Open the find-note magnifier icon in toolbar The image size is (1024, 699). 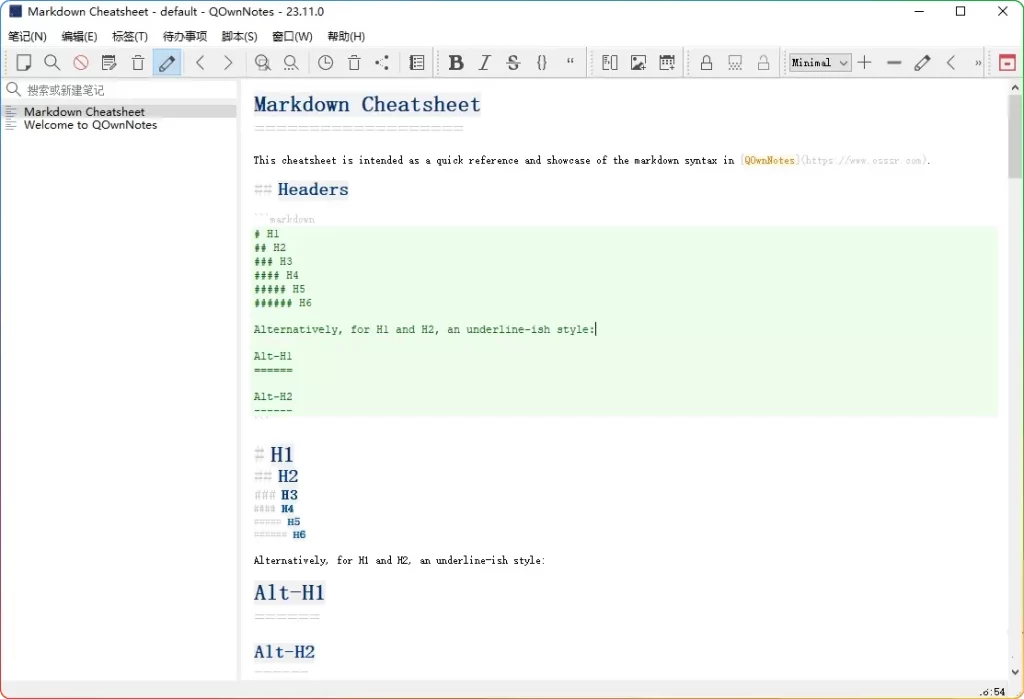[x=52, y=63]
